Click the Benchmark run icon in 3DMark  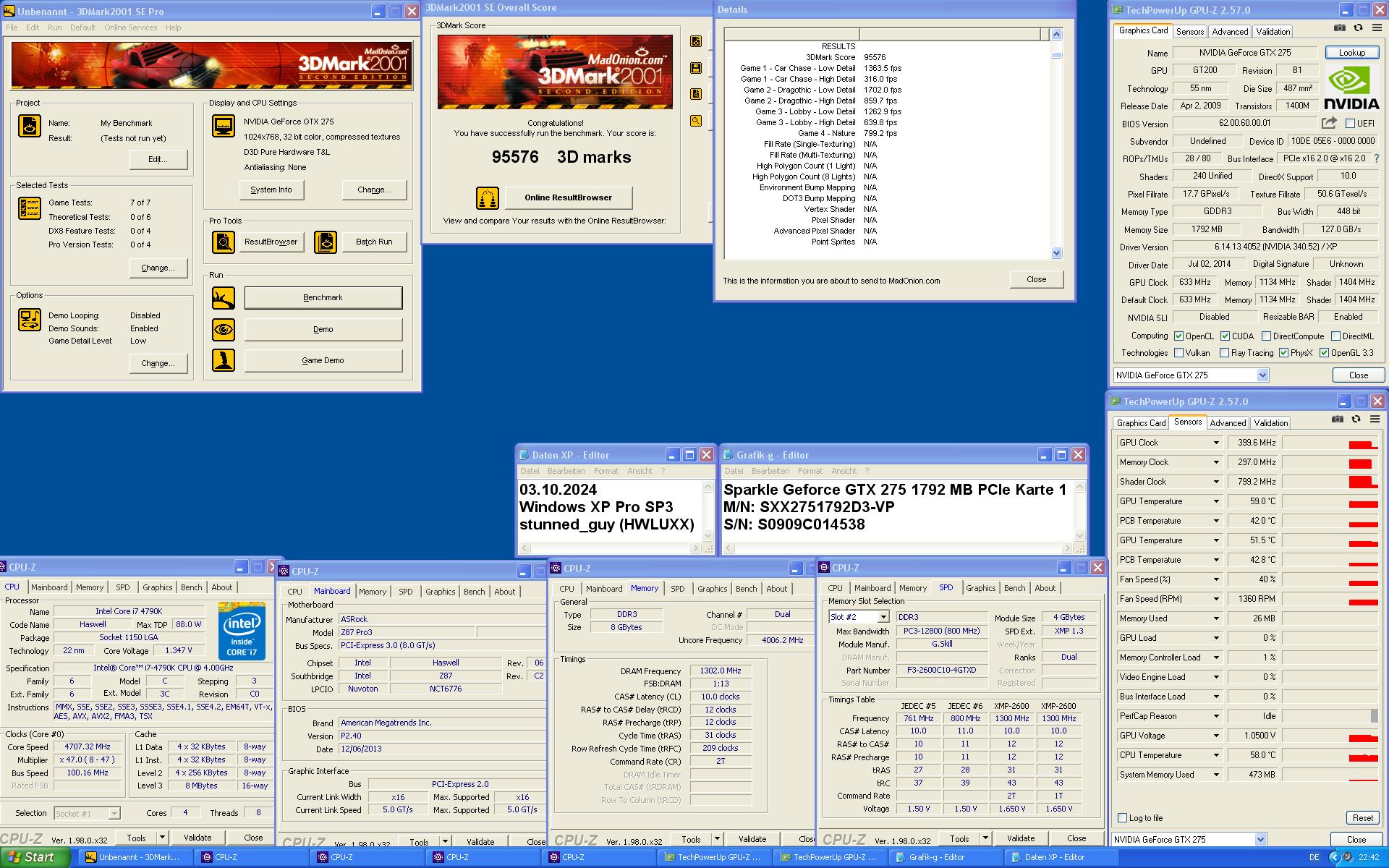224,298
